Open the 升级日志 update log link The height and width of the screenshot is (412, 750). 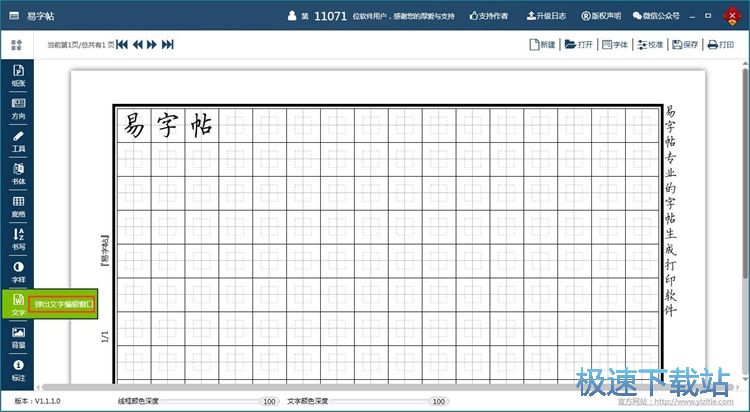click(x=545, y=16)
